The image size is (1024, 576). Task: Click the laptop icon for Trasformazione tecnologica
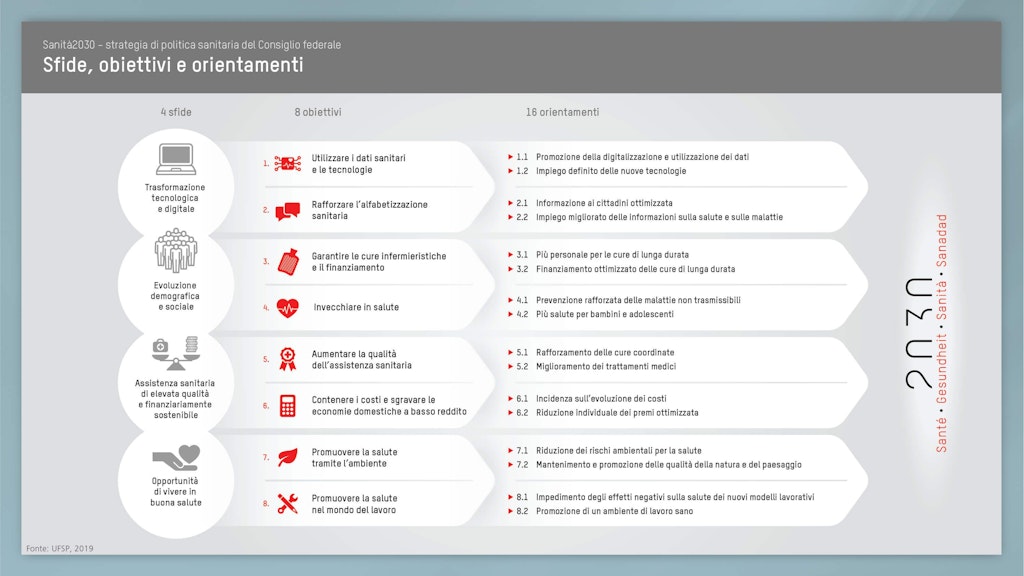tap(176, 159)
